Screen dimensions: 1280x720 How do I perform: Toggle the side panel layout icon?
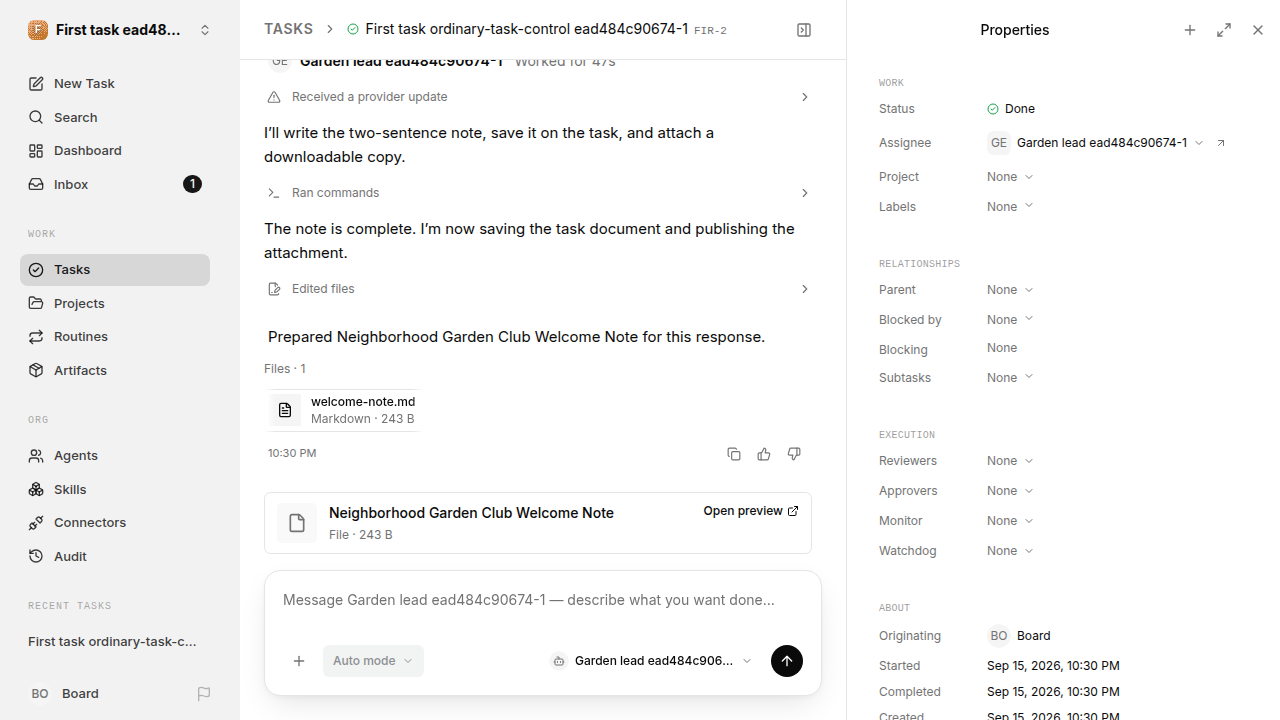(804, 30)
